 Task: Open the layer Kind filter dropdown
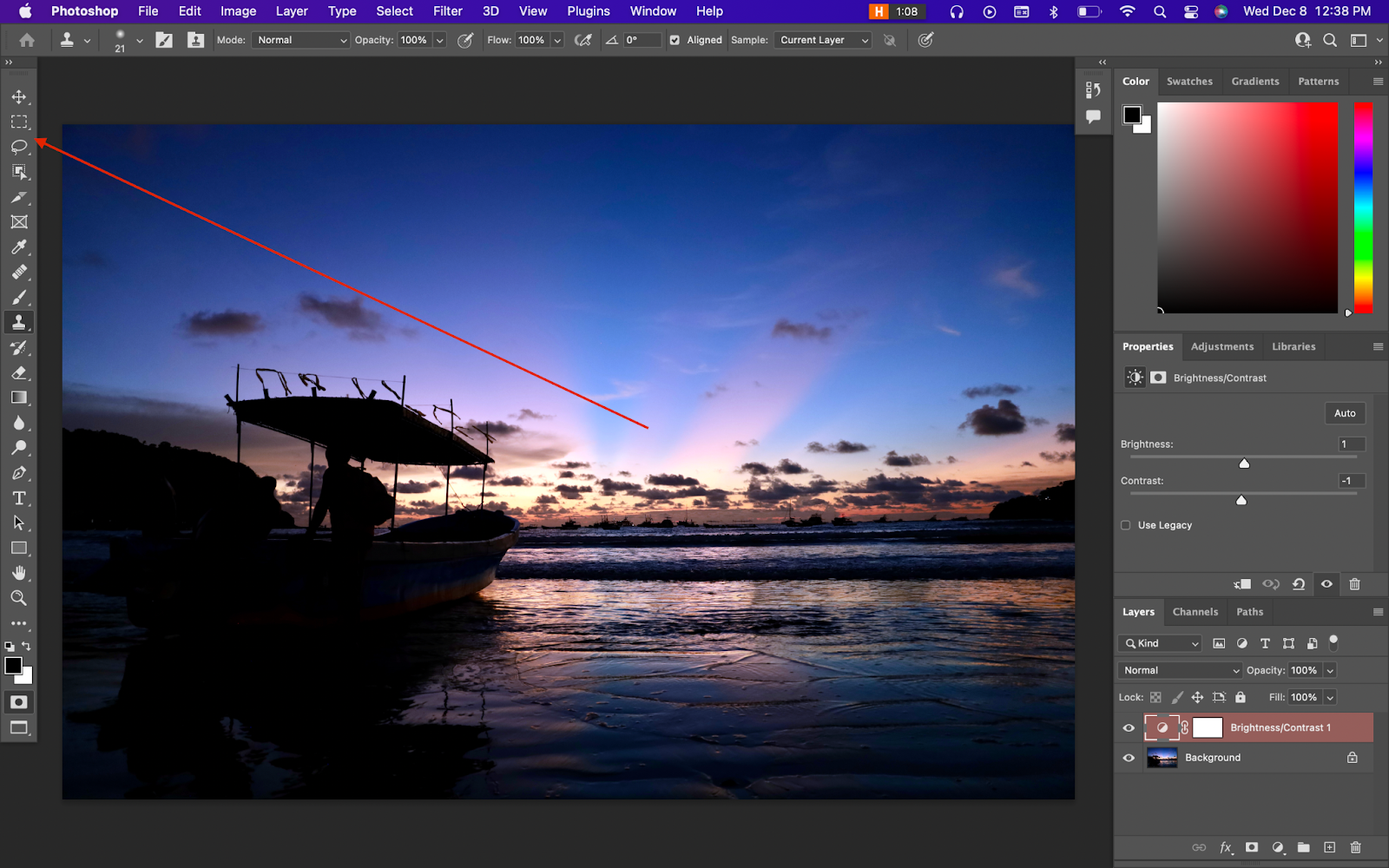[x=1161, y=643]
